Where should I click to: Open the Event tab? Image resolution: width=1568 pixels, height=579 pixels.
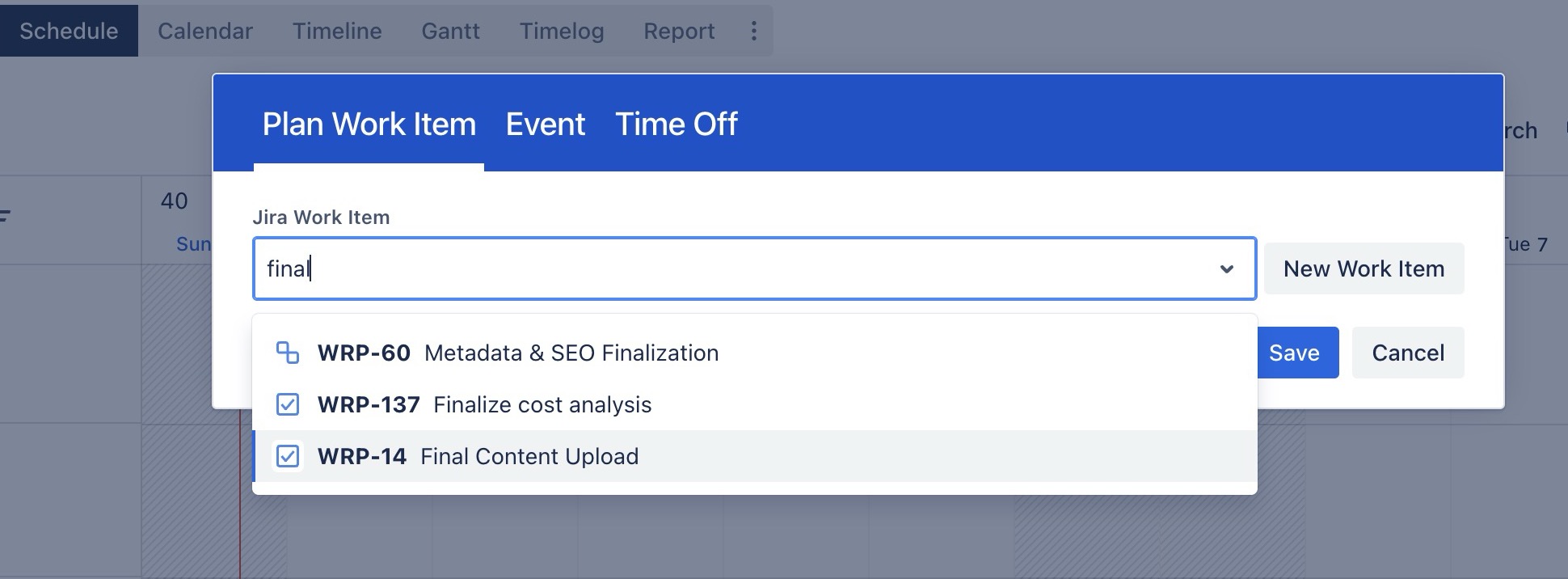[x=546, y=125]
